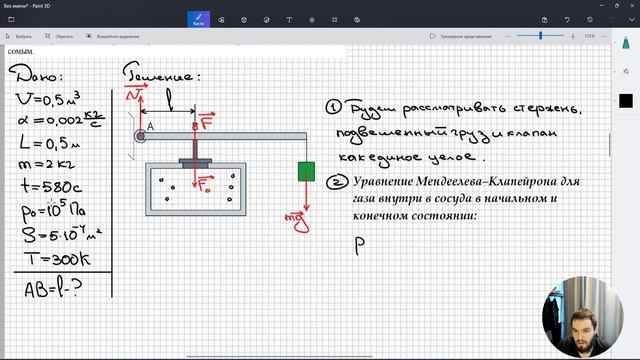Open the Effects tool
The height and width of the screenshot is (360, 640).
tap(312, 20)
